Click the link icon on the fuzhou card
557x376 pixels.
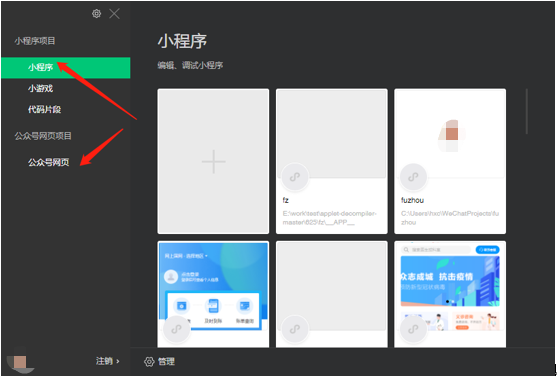(x=413, y=177)
